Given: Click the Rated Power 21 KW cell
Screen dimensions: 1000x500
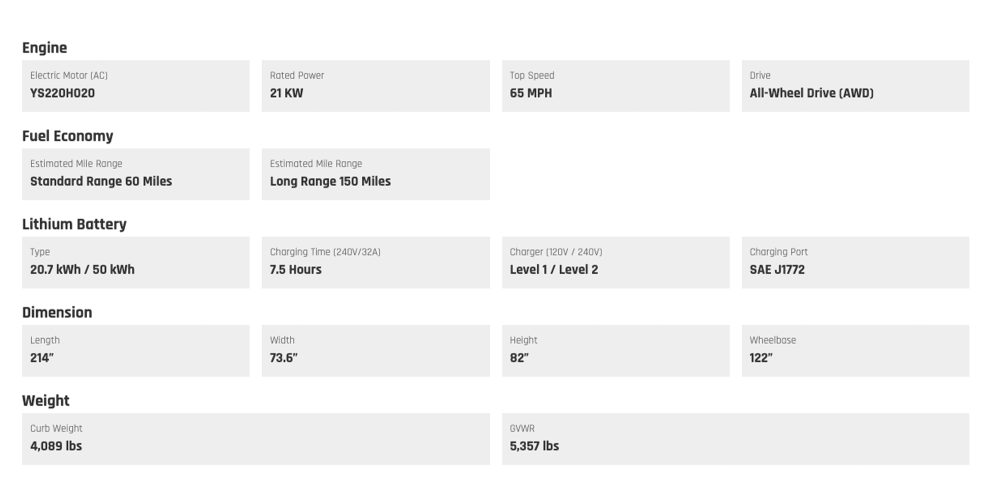Looking at the screenshot, I should coord(375,86).
